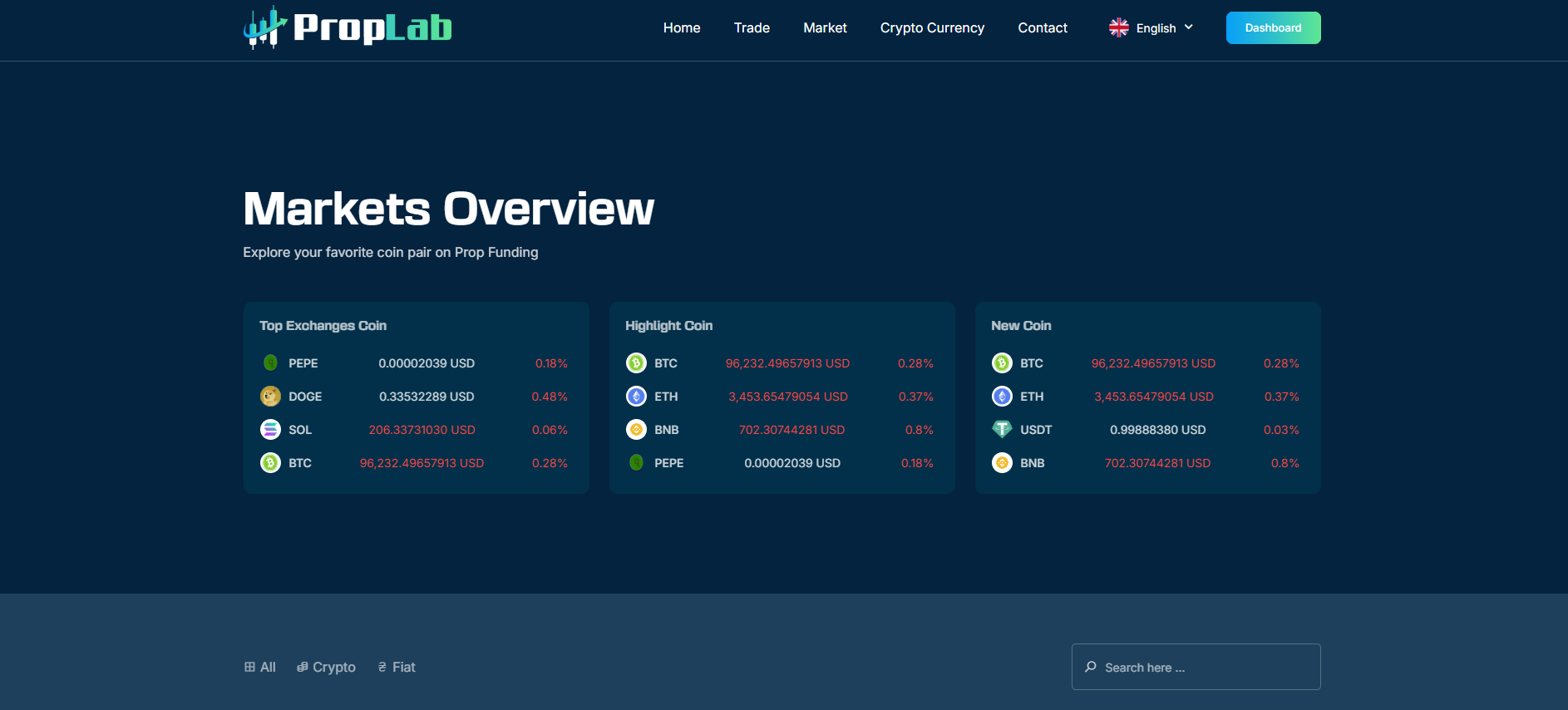The image size is (1568, 710).
Task: Click the PropLab logo
Action: (348, 28)
